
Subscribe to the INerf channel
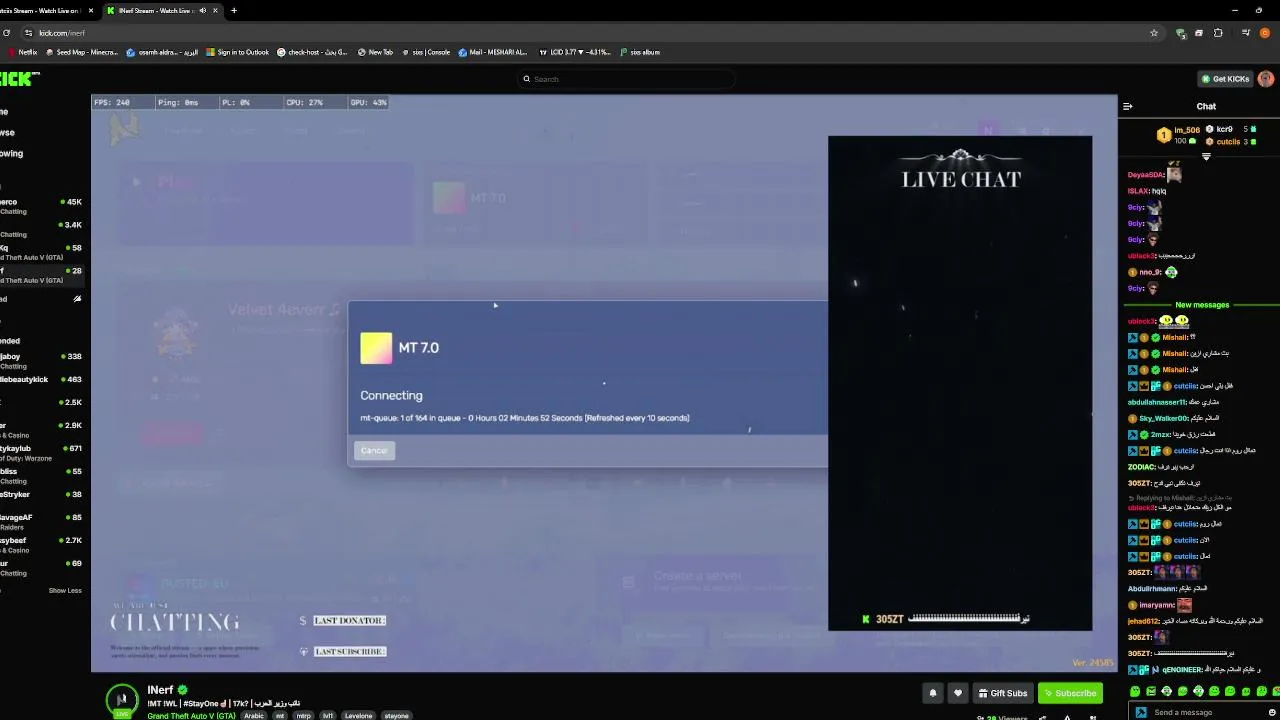coord(1070,693)
